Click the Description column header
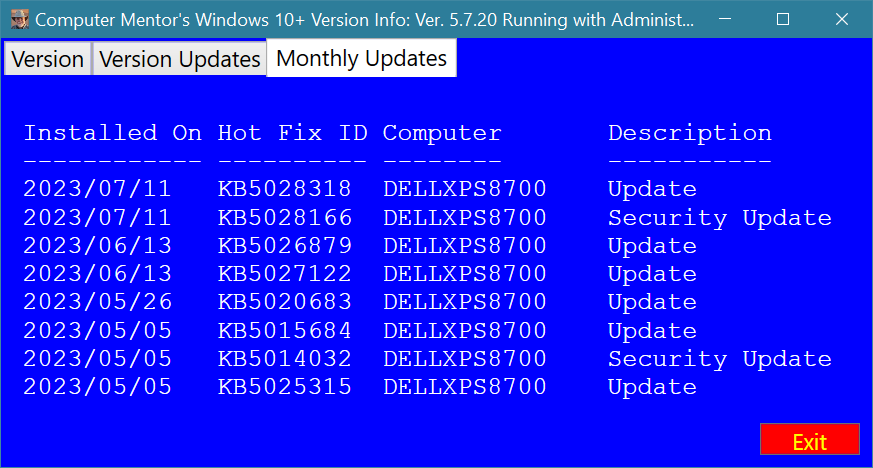This screenshot has height=468, width=873. 689,133
